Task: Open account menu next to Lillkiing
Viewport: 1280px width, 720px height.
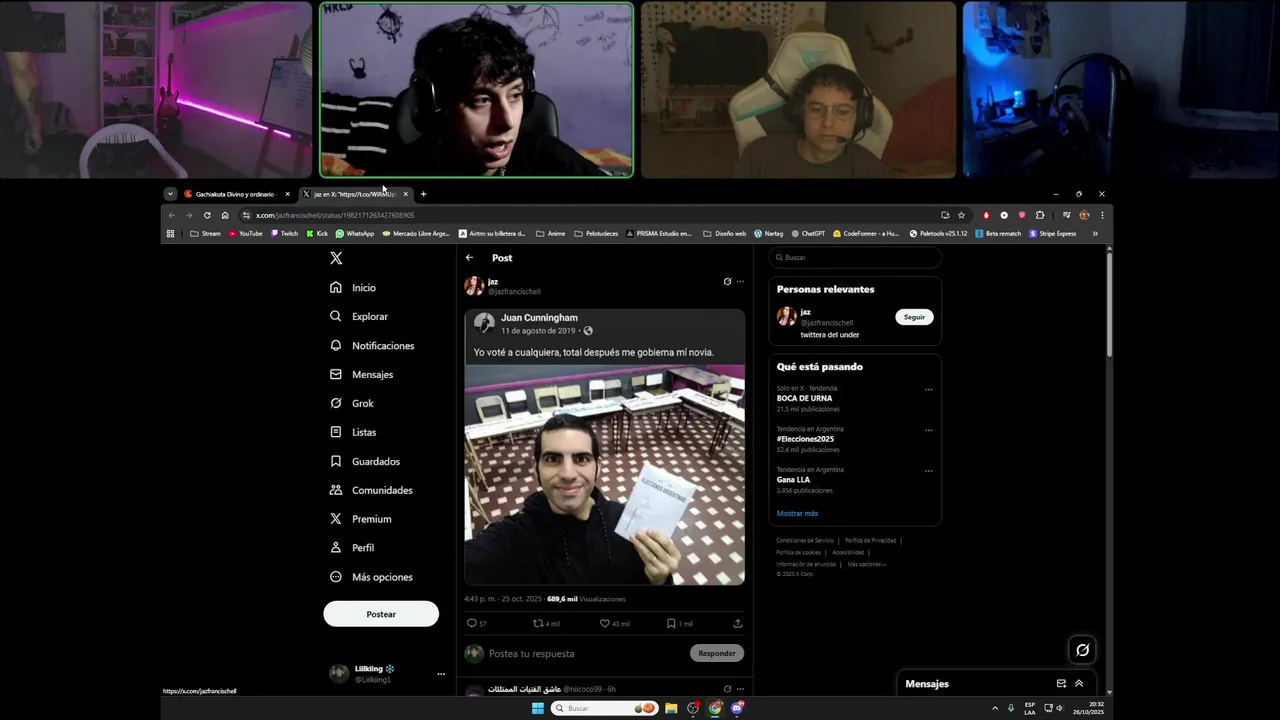Action: pos(441,674)
